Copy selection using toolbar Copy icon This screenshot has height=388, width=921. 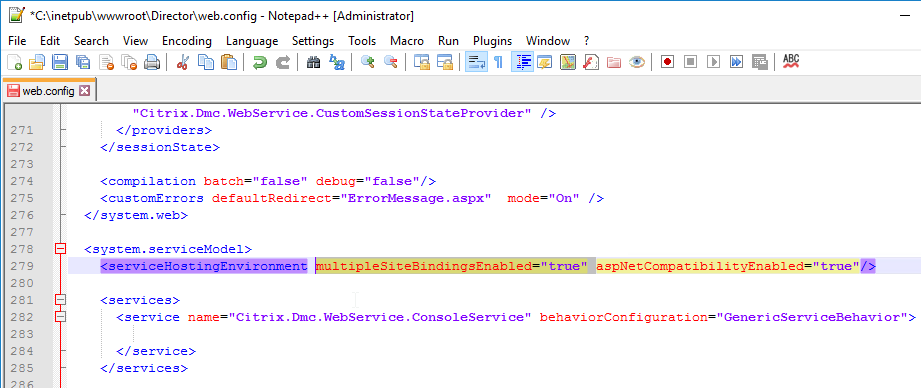pos(206,62)
